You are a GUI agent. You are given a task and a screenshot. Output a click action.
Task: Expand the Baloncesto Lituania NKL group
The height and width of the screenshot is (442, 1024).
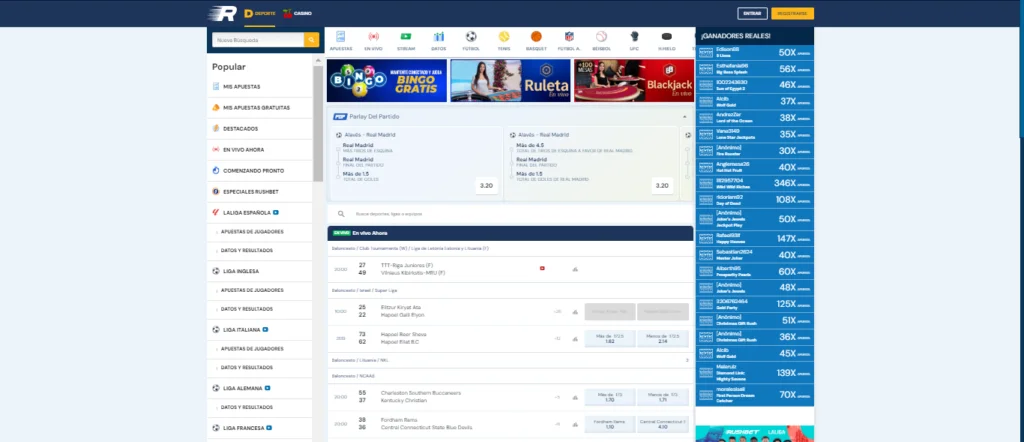coord(511,360)
